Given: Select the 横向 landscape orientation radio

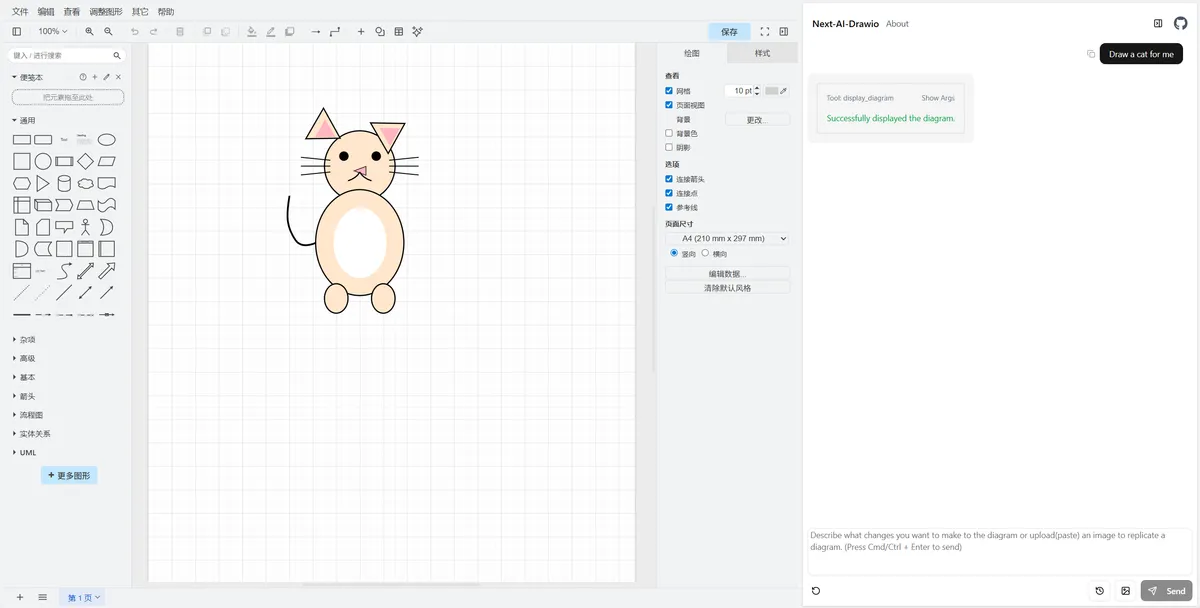Looking at the screenshot, I should pos(705,253).
